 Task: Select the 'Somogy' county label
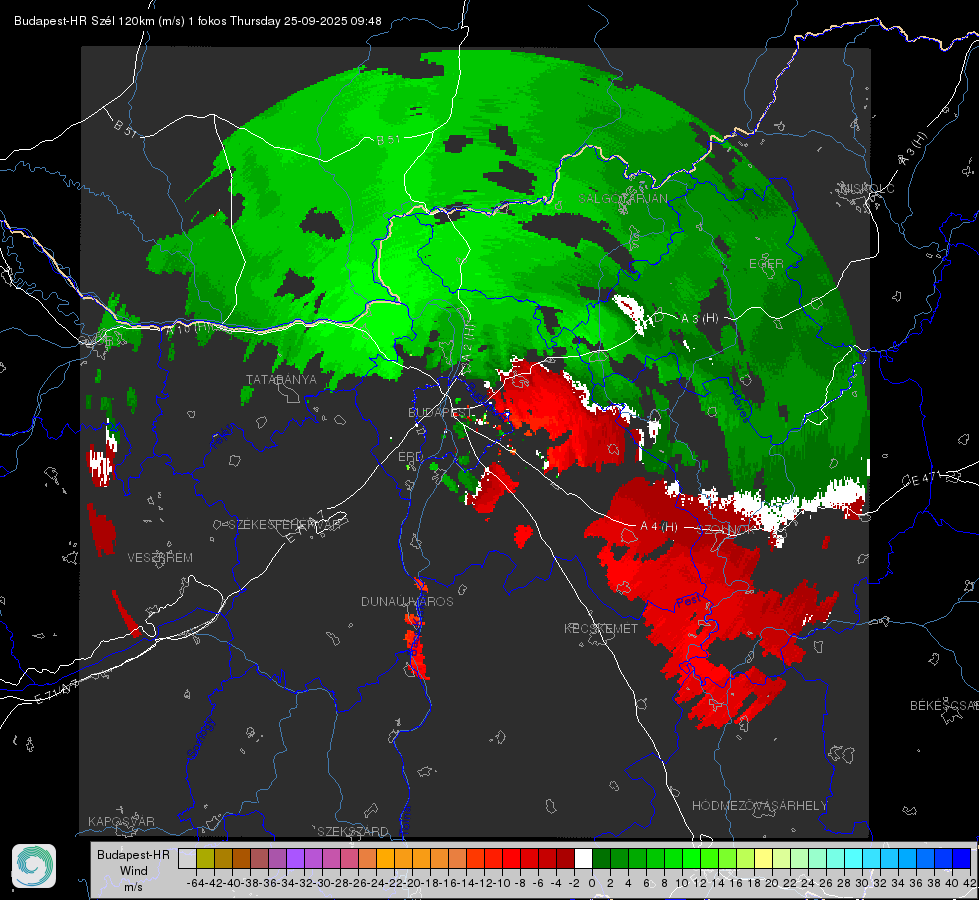click(200, 738)
